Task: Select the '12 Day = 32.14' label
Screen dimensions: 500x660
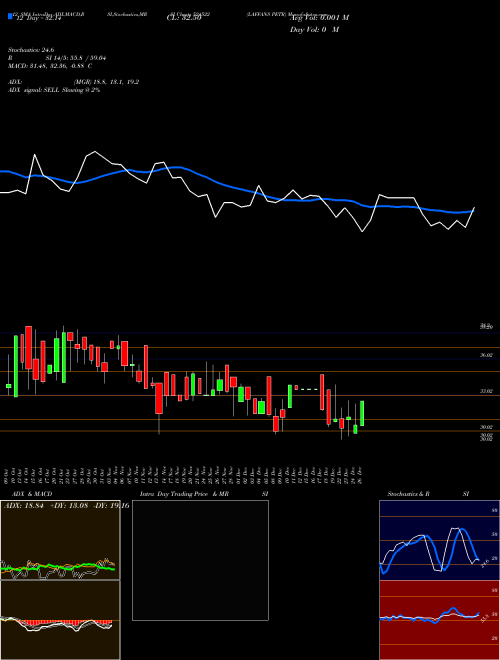Action: [39, 19]
